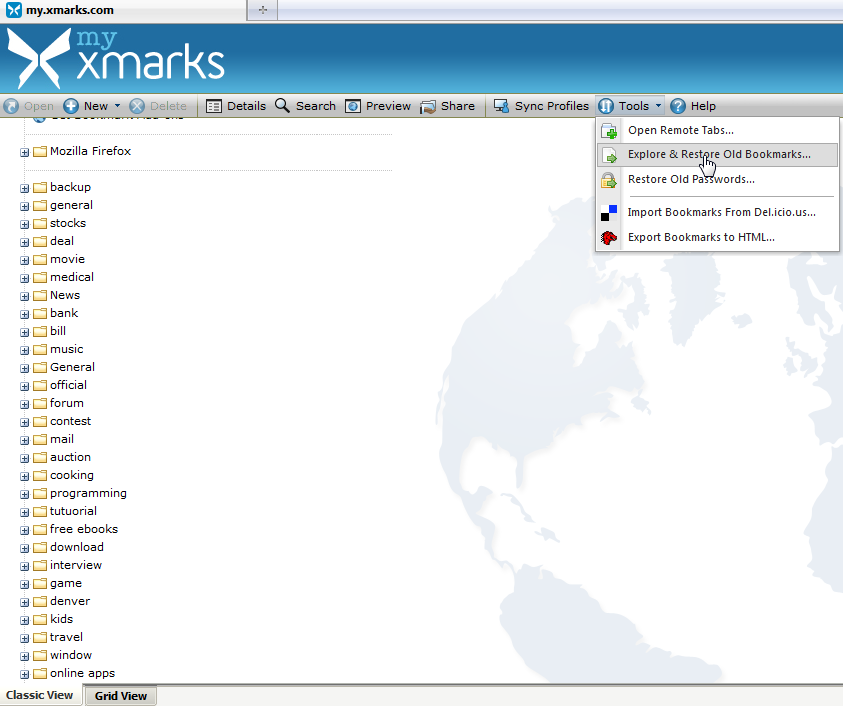Click the Preview icon in toolbar
This screenshot has height=706, width=843.
pyautogui.click(x=353, y=106)
